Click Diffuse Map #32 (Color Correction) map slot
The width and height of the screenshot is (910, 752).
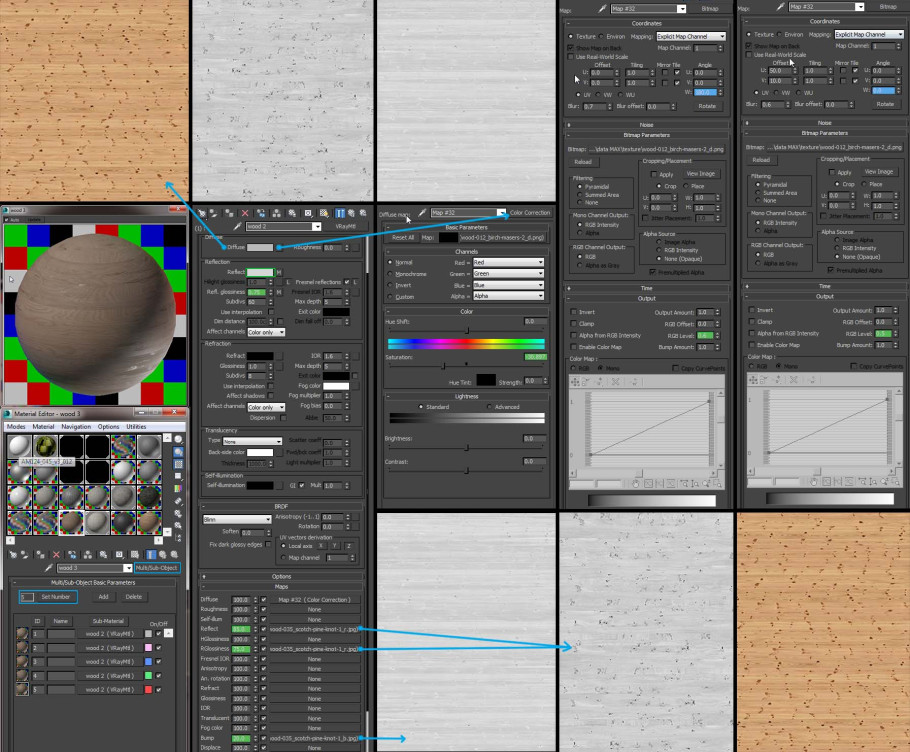[313, 599]
